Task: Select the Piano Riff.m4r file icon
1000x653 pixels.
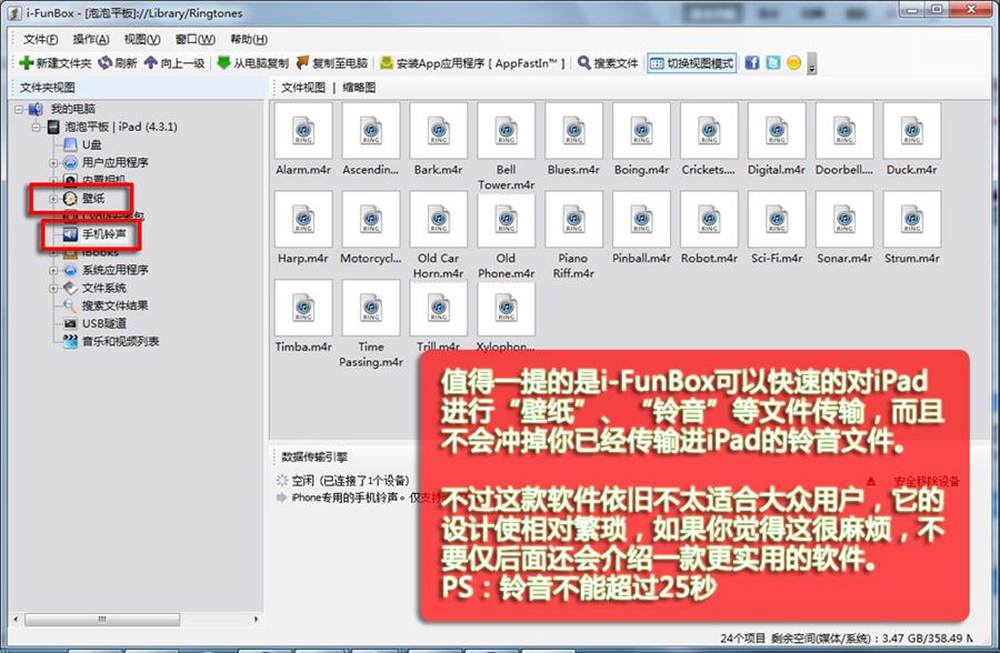Action: pyautogui.click(x=574, y=219)
